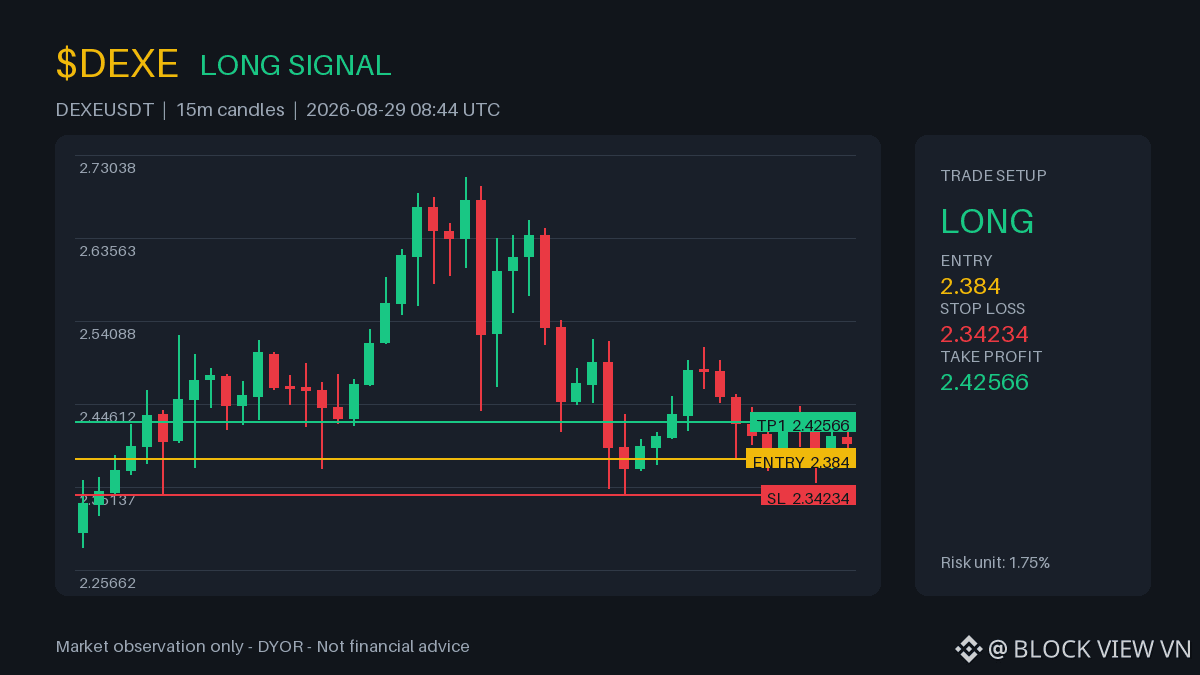Click the 2.63563 y-axis price label
1200x675 pixels.
(107, 251)
